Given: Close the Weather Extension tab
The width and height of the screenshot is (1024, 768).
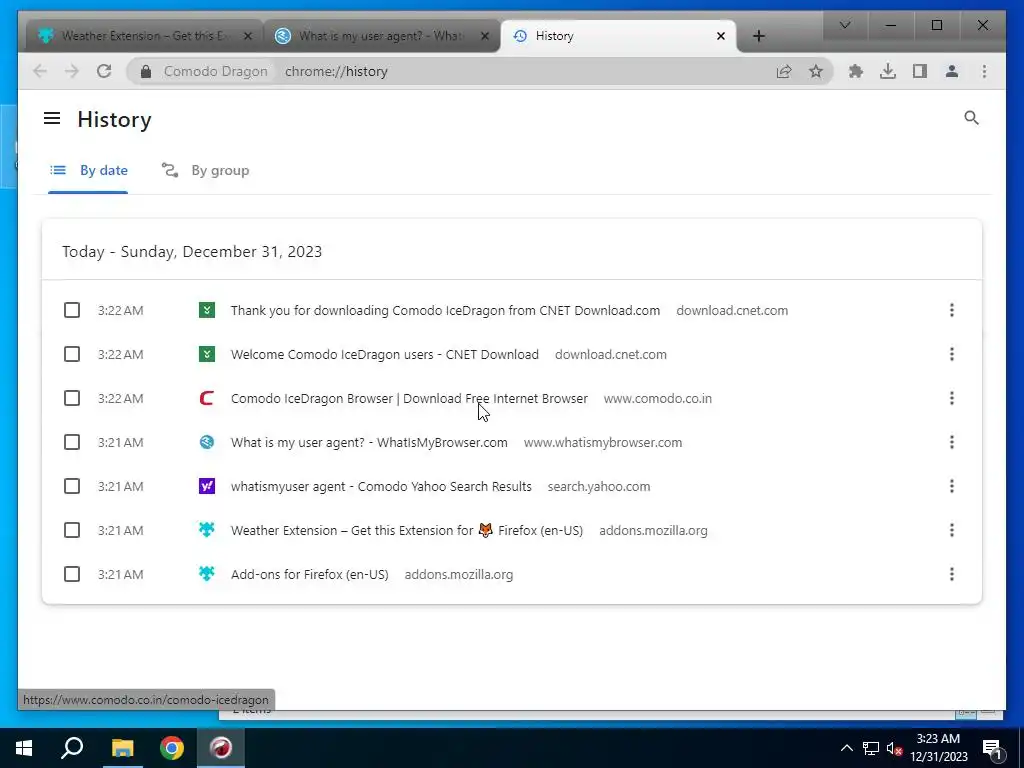Looking at the screenshot, I should point(248,36).
